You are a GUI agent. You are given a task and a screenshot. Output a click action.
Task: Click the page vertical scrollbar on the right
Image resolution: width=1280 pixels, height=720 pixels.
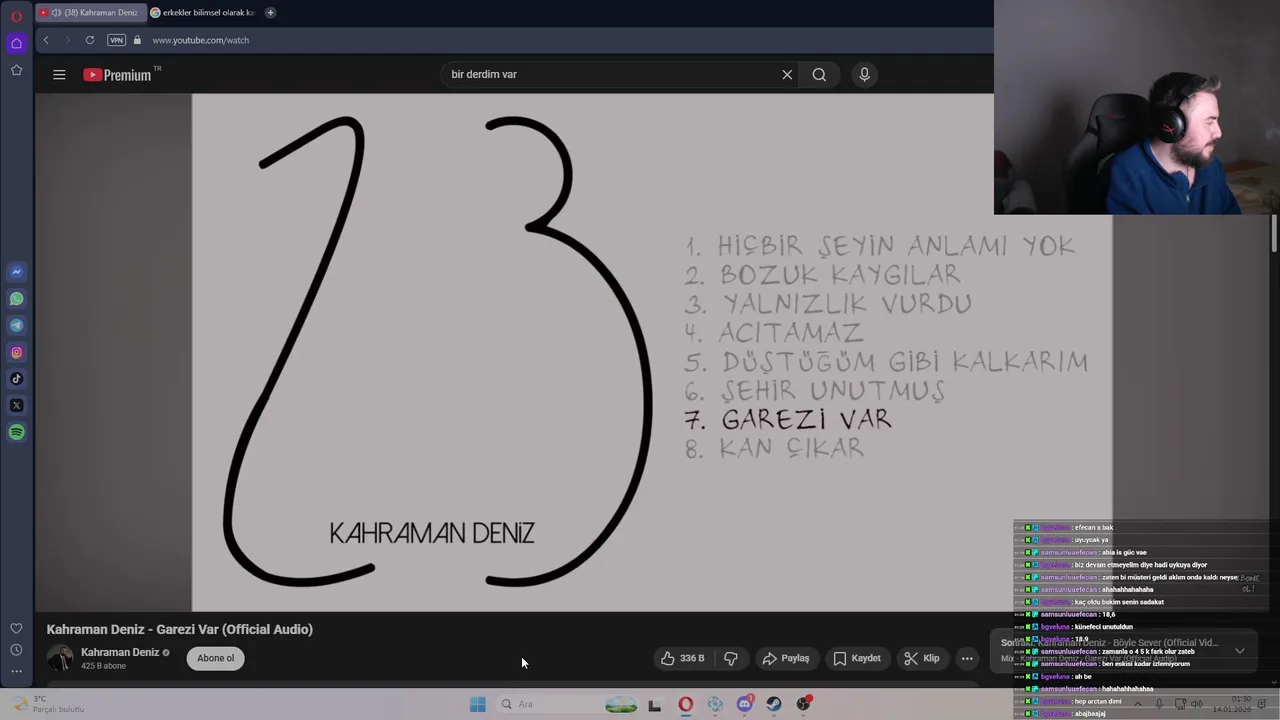pos(1274,233)
